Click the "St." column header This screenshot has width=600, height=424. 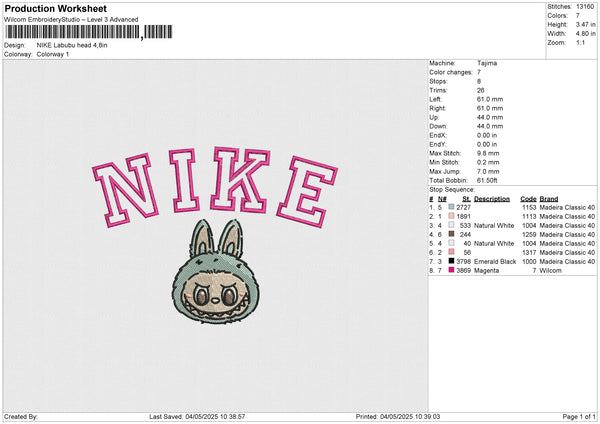coord(466,199)
